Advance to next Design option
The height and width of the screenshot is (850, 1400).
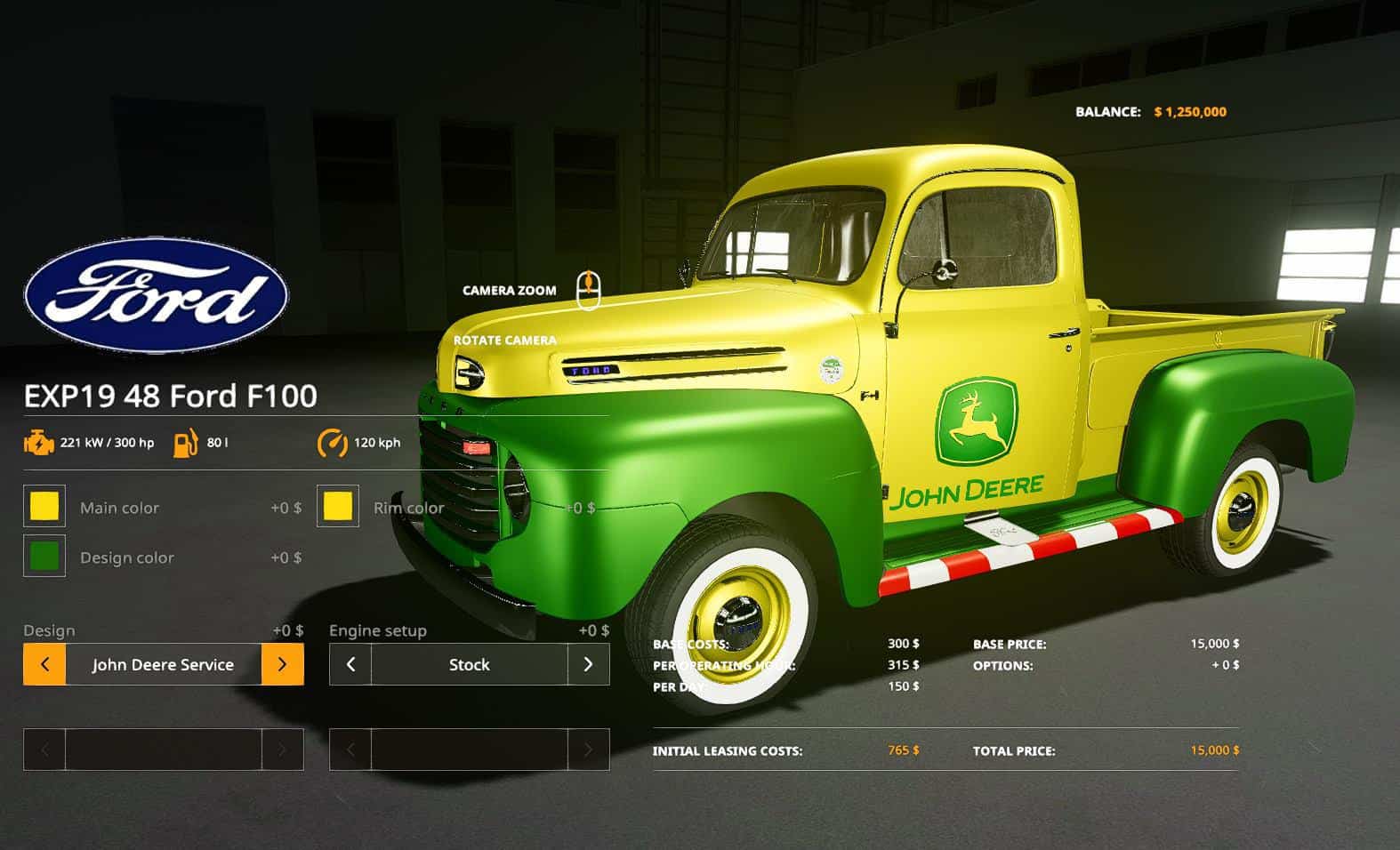point(282,664)
